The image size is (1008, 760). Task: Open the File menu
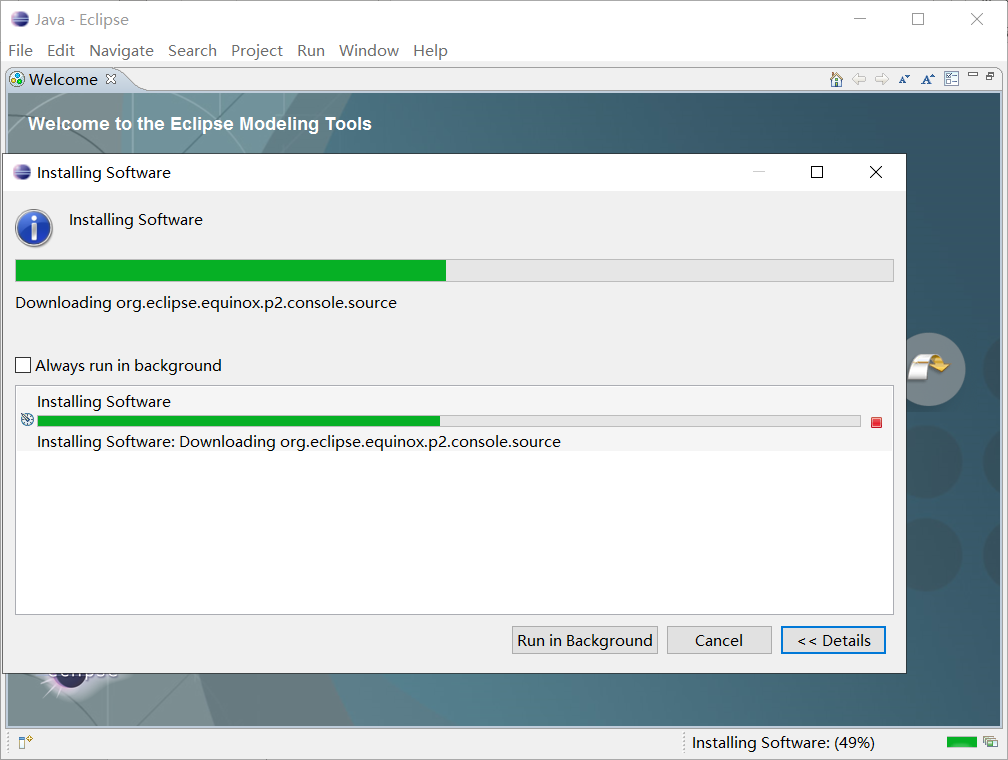pyautogui.click(x=21, y=50)
